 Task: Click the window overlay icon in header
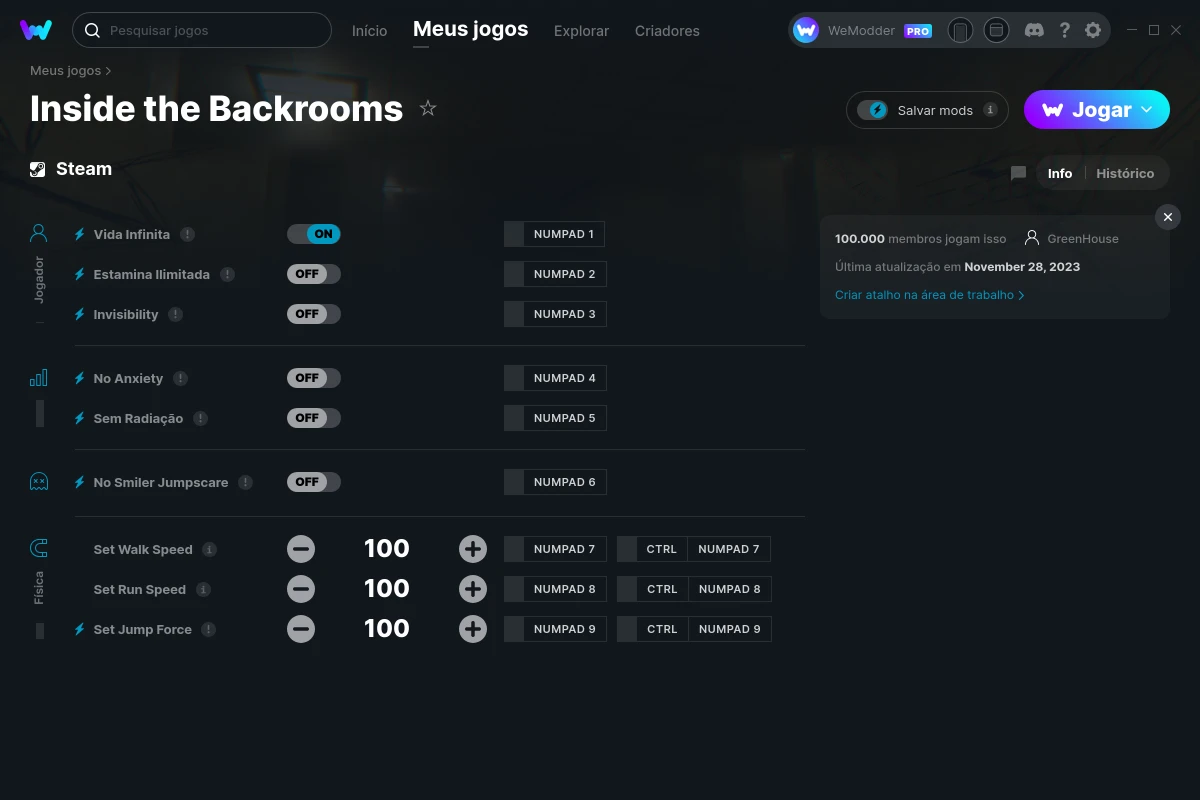click(x=996, y=30)
